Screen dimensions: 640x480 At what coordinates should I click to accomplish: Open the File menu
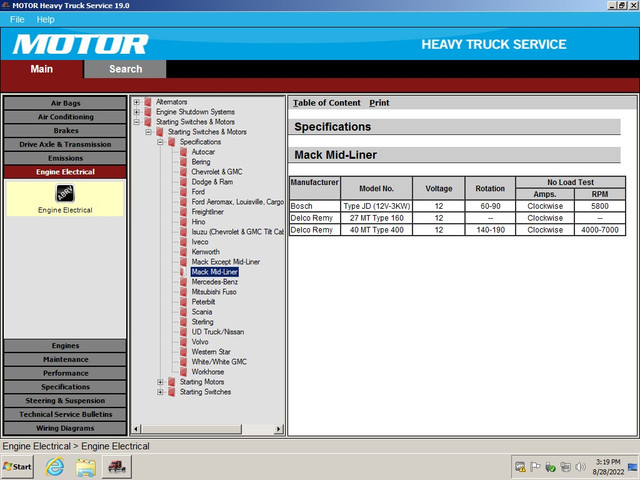click(x=17, y=20)
